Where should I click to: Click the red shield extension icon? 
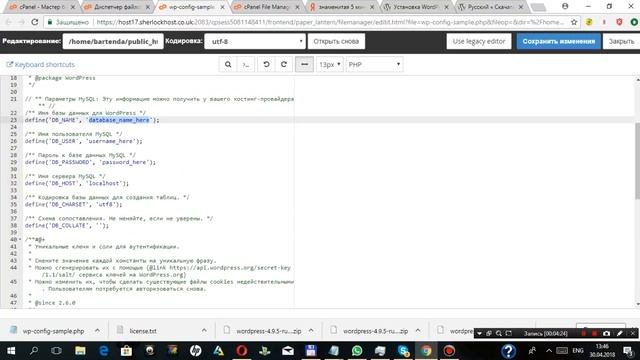click(x=619, y=22)
